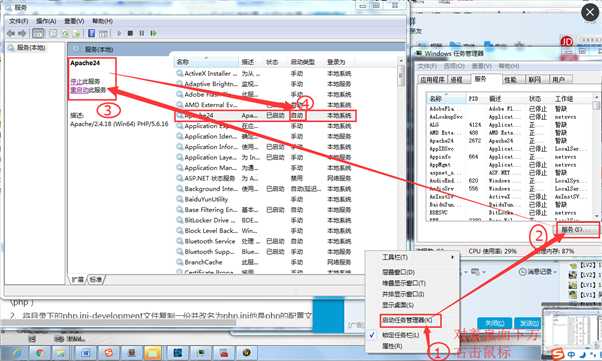This screenshot has height=361, width=602.
Task: Click the Restart this service link
Action: click(x=88, y=90)
